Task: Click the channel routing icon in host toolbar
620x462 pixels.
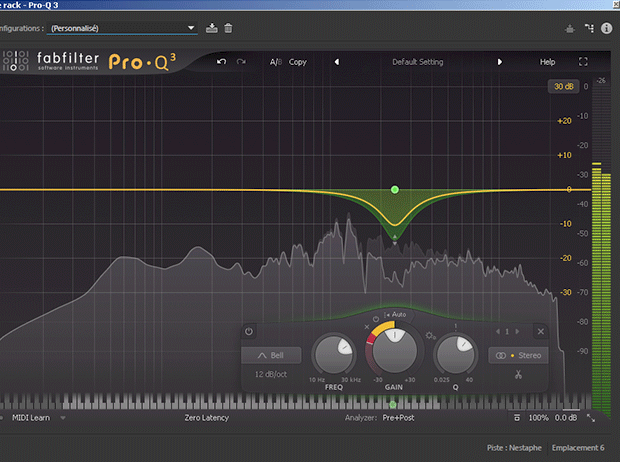Action: 589,28
